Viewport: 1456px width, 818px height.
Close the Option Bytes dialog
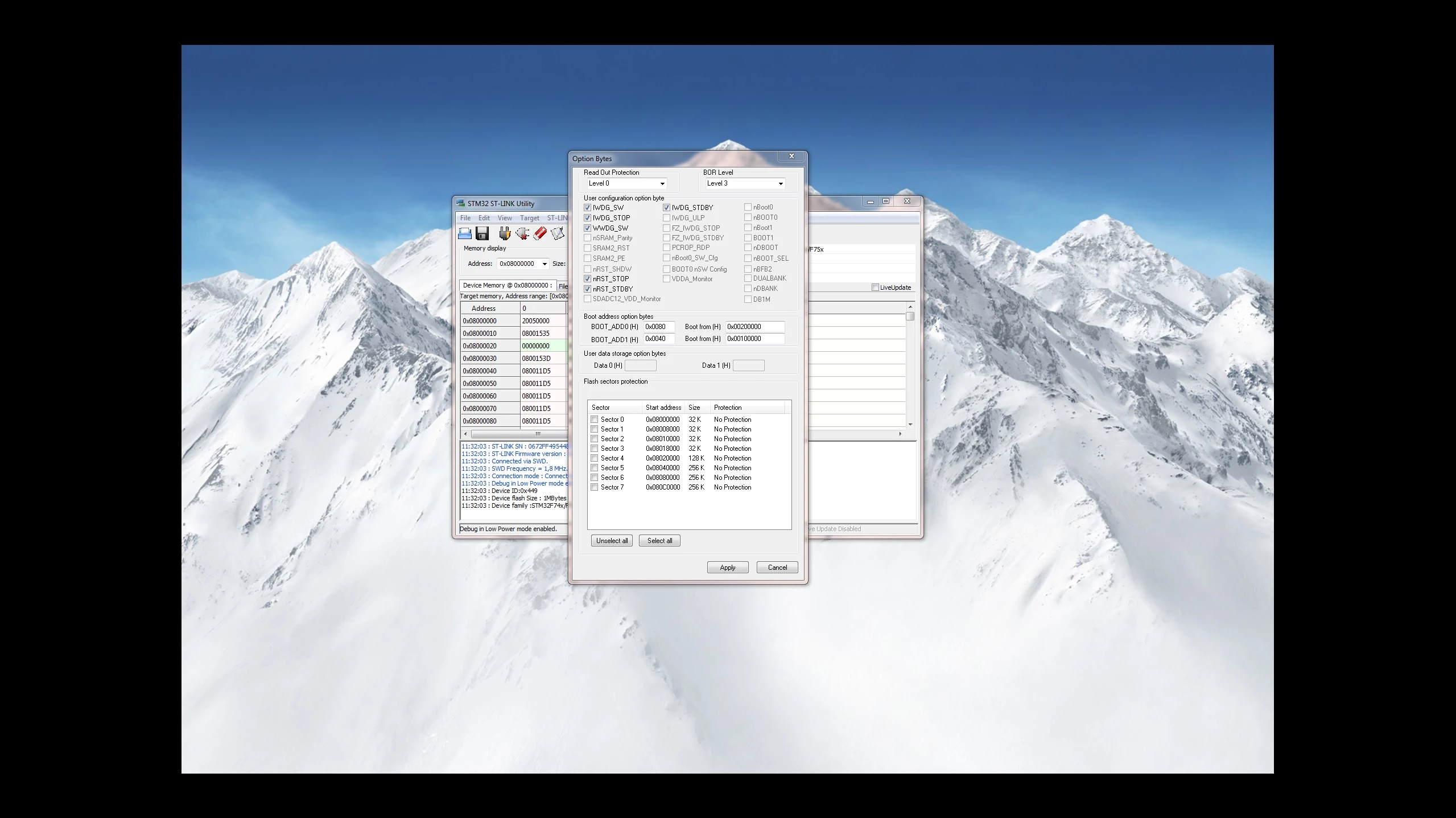(791, 156)
